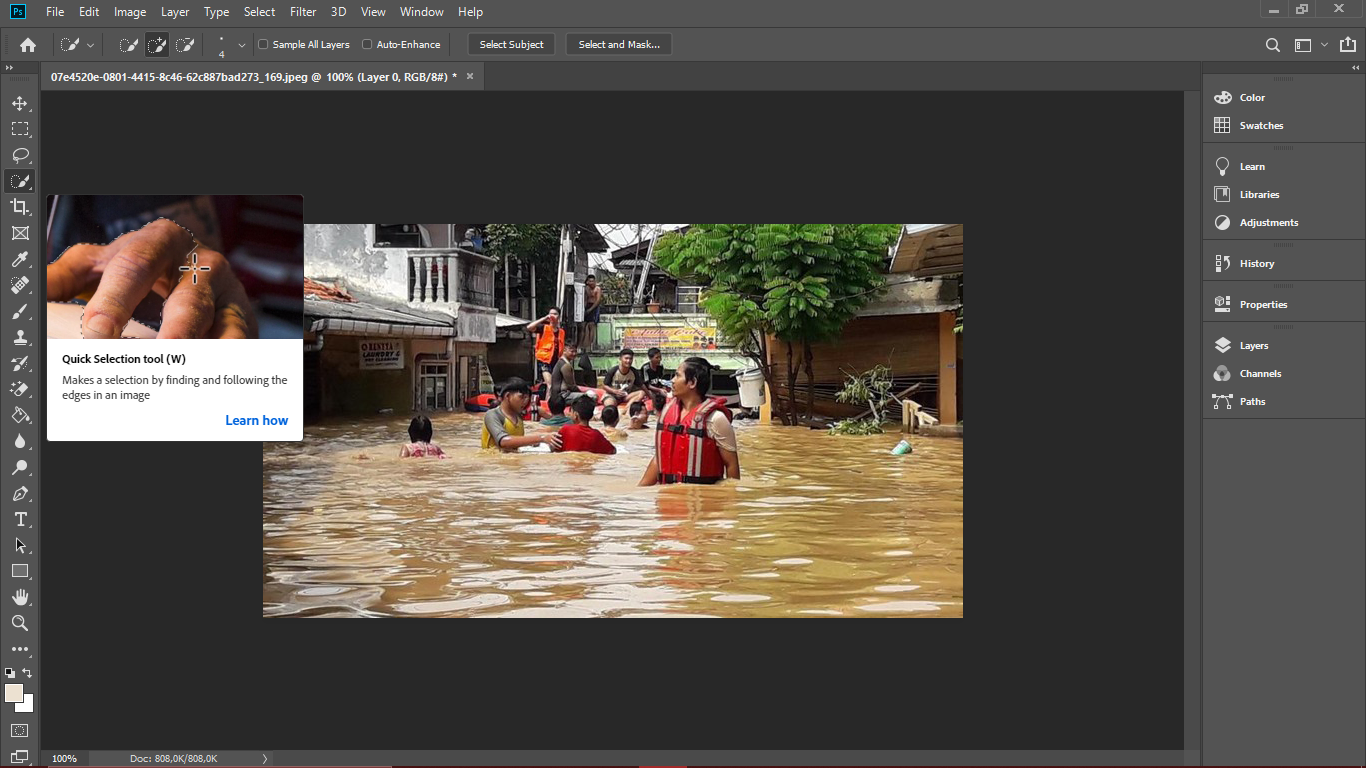Open the Layer menu

175,12
